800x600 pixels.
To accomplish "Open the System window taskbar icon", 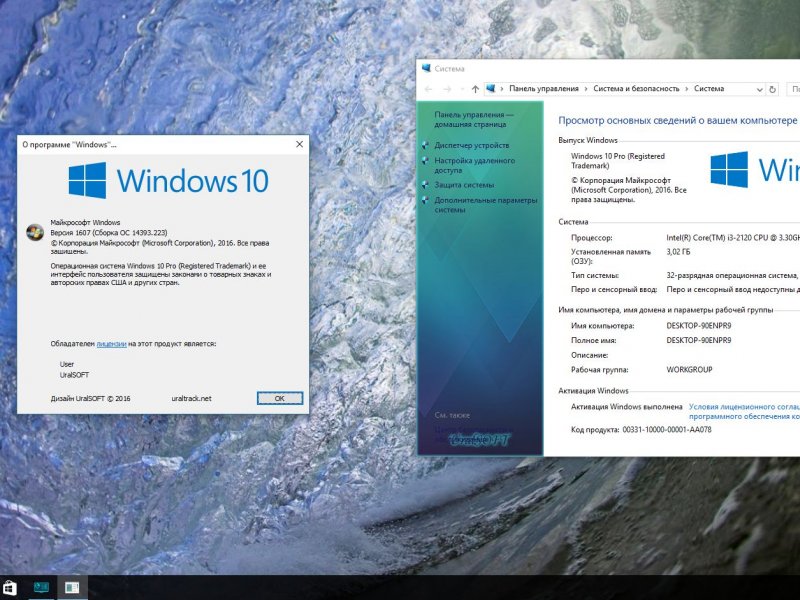I will [41, 588].
